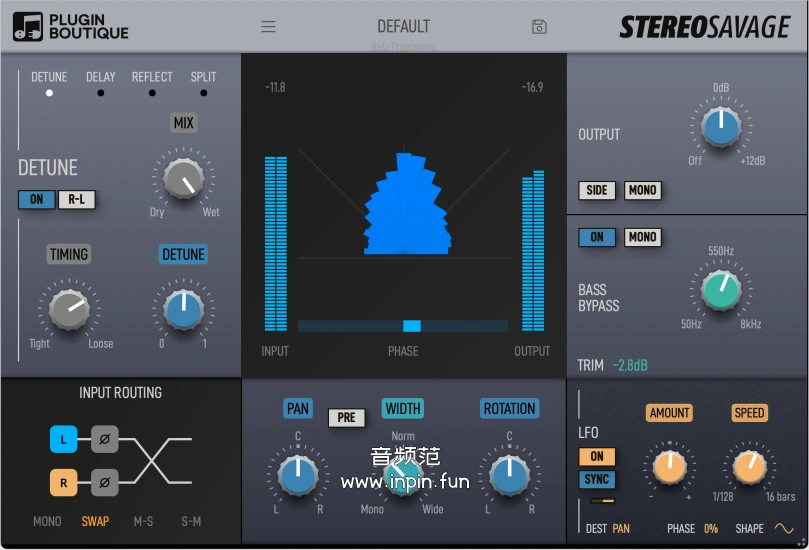Click the crossed swap routing lines diagram
The width and height of the screenshot is (809, 550).
click(156, 461)
